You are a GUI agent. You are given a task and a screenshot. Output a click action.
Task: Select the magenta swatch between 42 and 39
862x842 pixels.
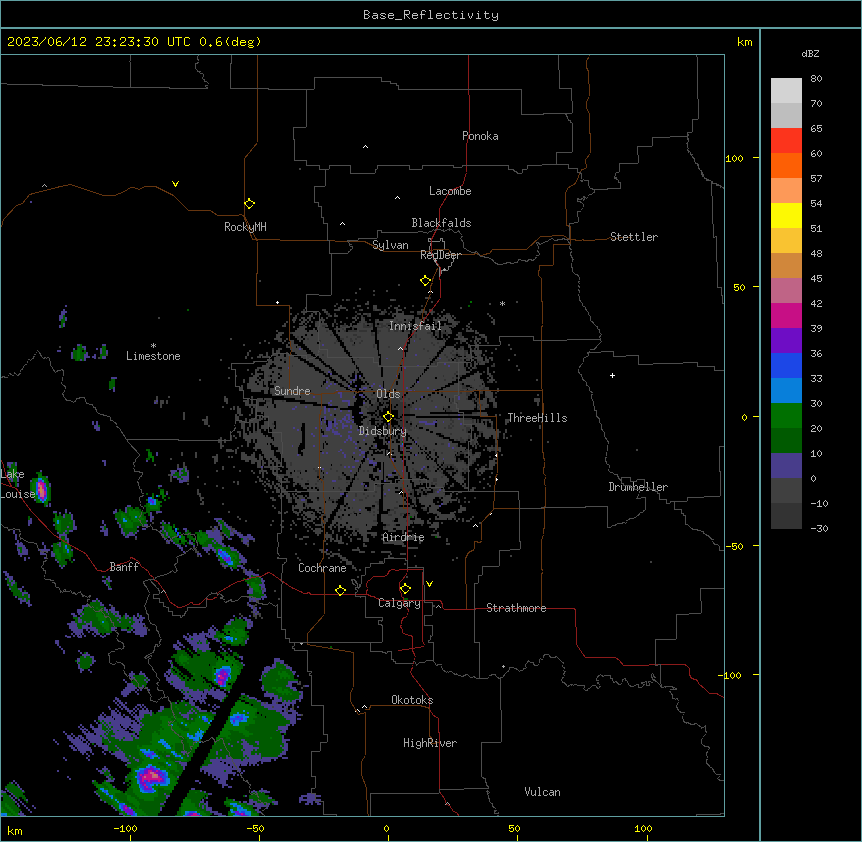(x=786, y=315)
